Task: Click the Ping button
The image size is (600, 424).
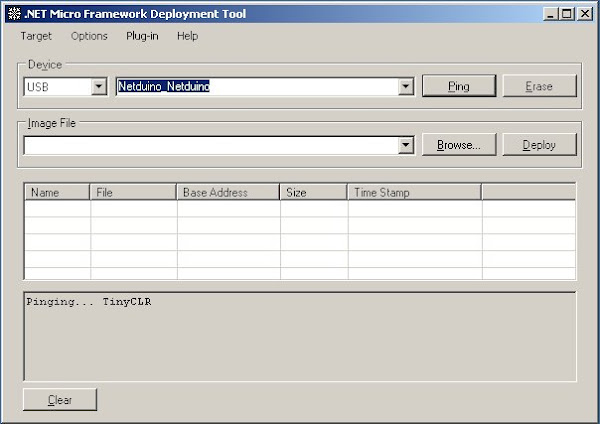Action: pyautogui.click(x=459, y=86)
